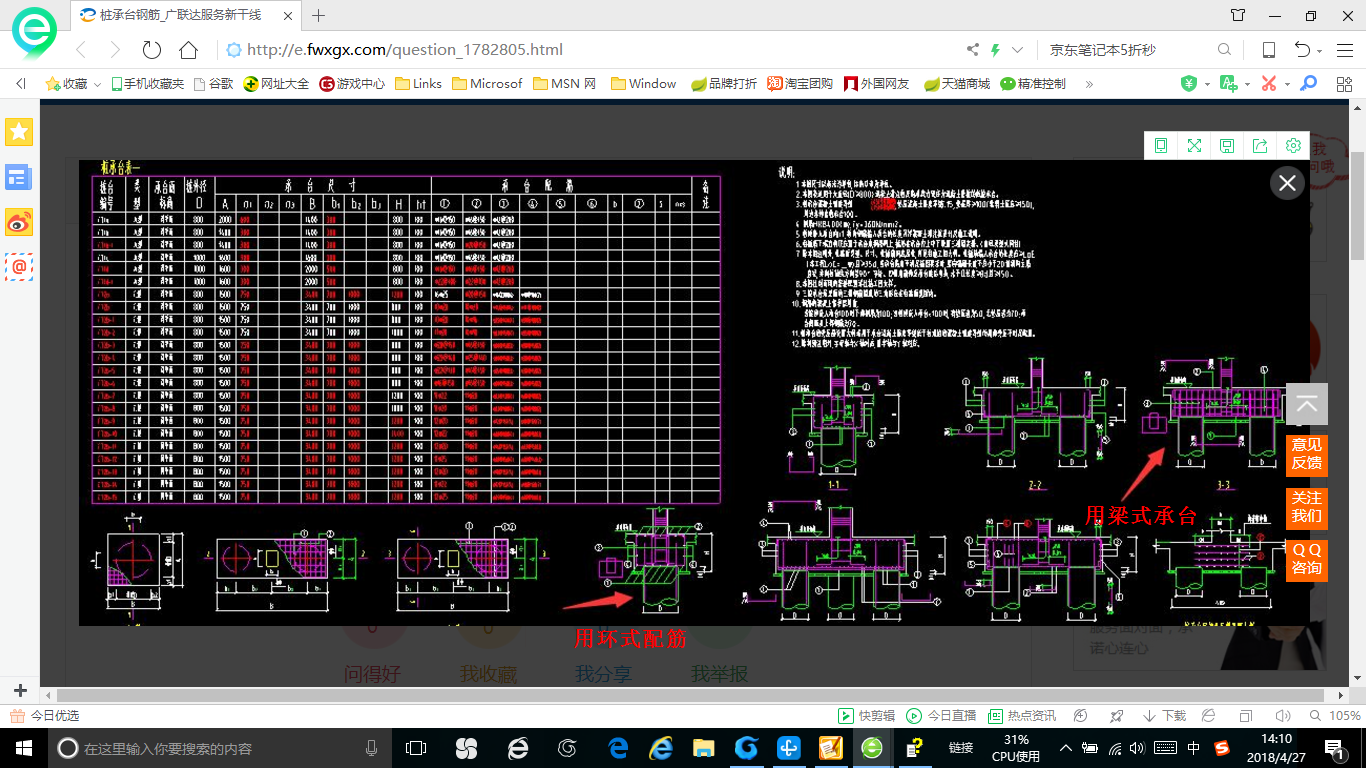The image size is (1366, 768).
Task: Reload the page with the refresh icon
Action: [152, 50]
